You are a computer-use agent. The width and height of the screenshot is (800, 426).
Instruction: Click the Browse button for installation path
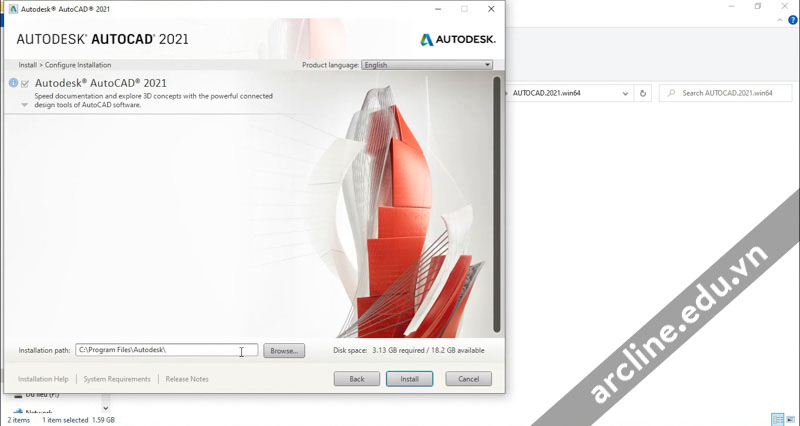284,351
